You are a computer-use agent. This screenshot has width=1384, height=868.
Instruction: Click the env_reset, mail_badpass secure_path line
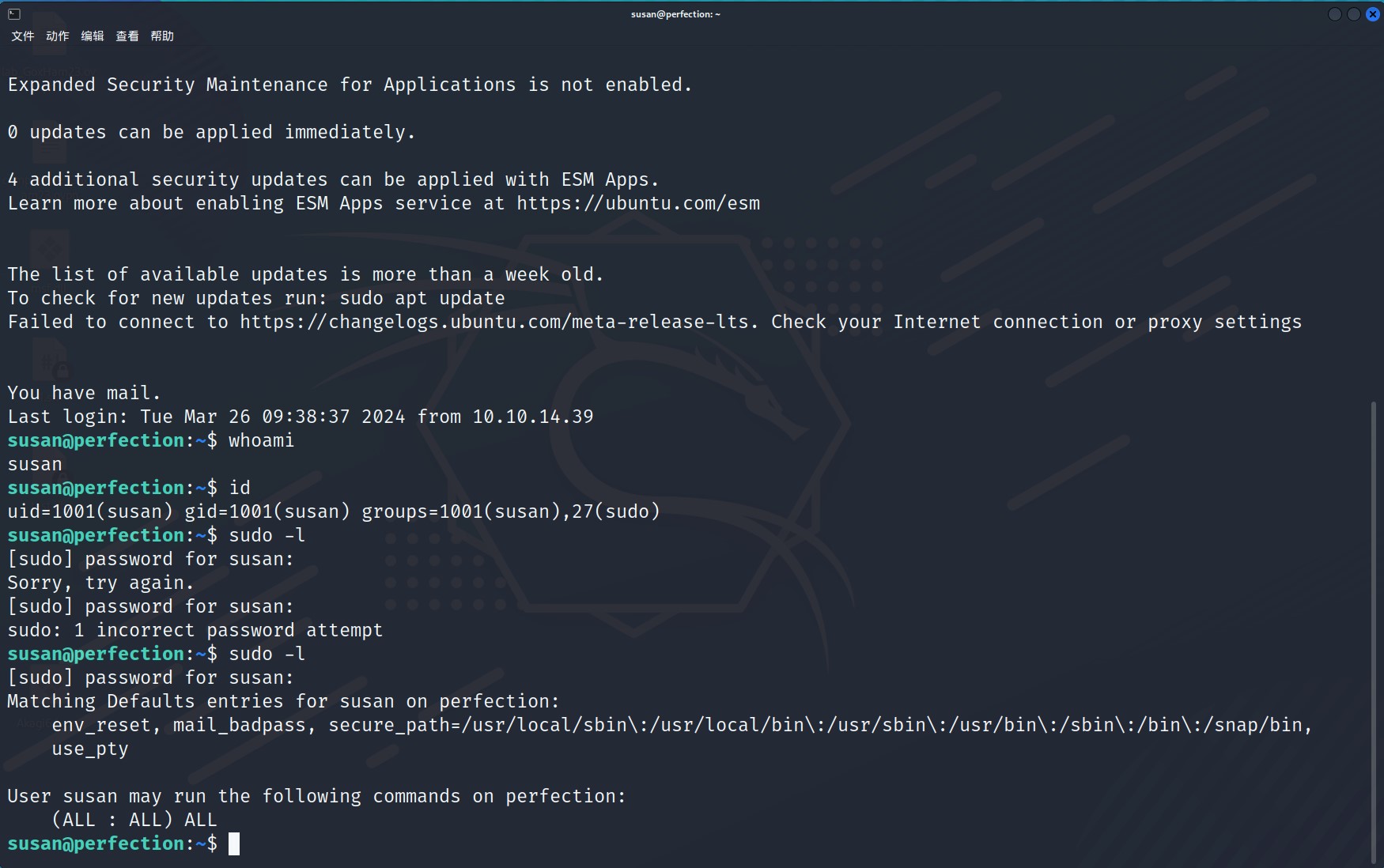[x=682, y=726]
